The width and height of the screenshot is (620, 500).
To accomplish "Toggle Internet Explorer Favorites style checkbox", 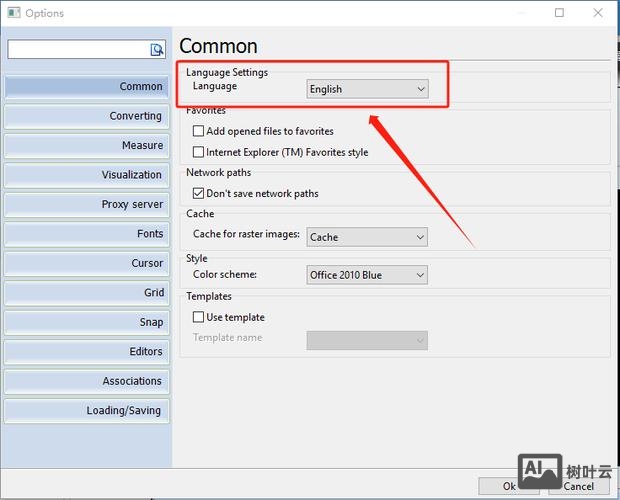I will [198, 152].
